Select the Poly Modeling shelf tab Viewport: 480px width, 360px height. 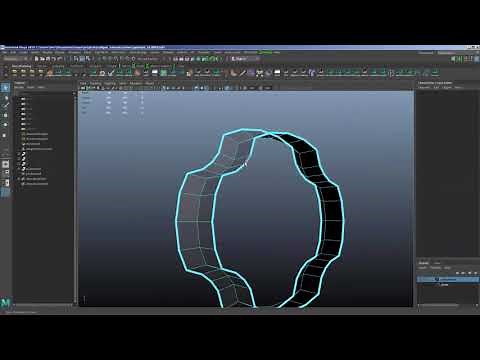point(21,66)
